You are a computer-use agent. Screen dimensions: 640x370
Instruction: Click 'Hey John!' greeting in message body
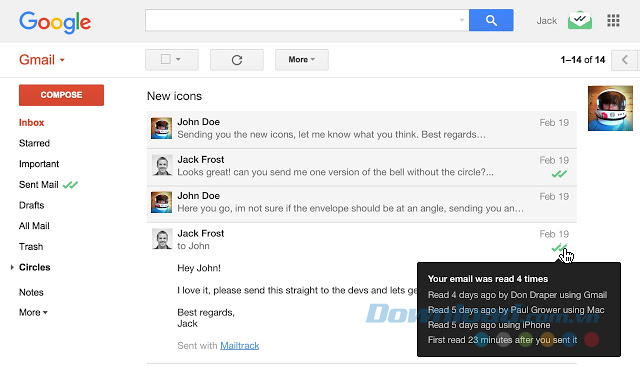pos(199,268)
